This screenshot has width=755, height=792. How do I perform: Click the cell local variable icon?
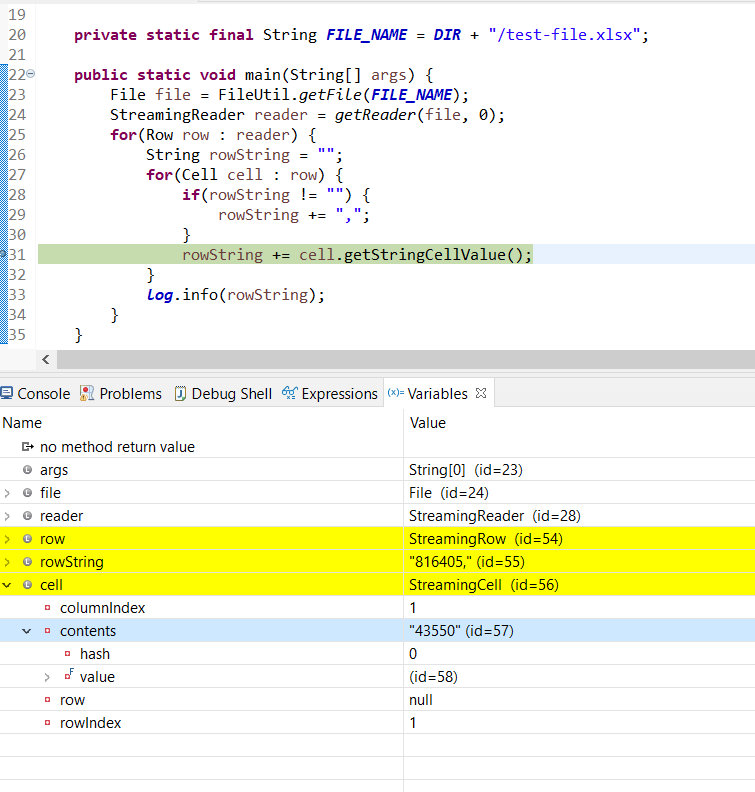point(27,585)
